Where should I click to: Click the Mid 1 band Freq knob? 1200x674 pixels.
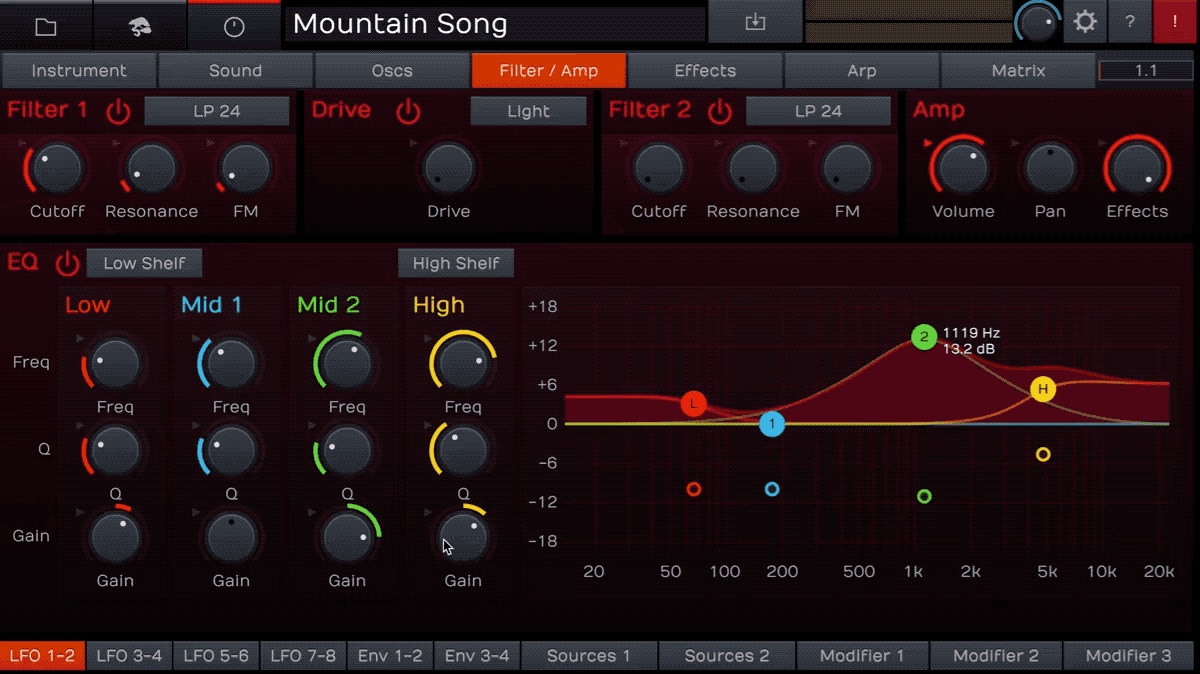click(231, 364)
